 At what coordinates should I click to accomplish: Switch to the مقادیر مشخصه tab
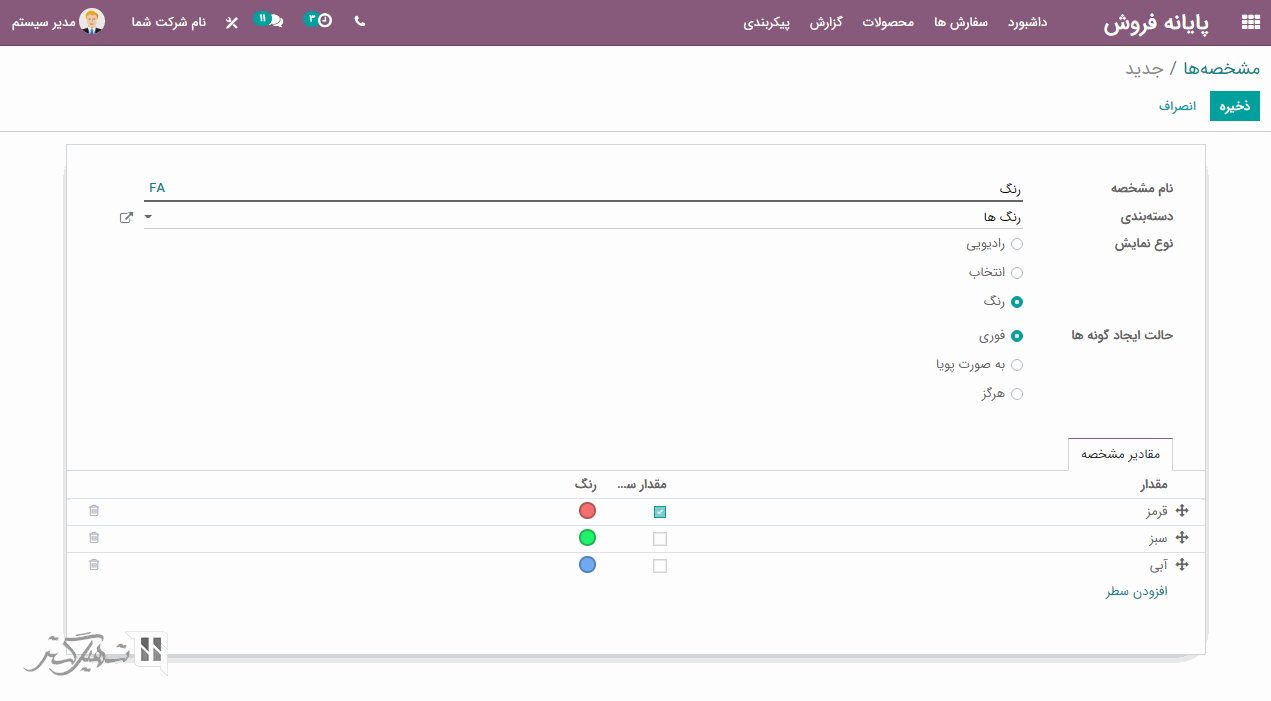tap(1120, 454)
